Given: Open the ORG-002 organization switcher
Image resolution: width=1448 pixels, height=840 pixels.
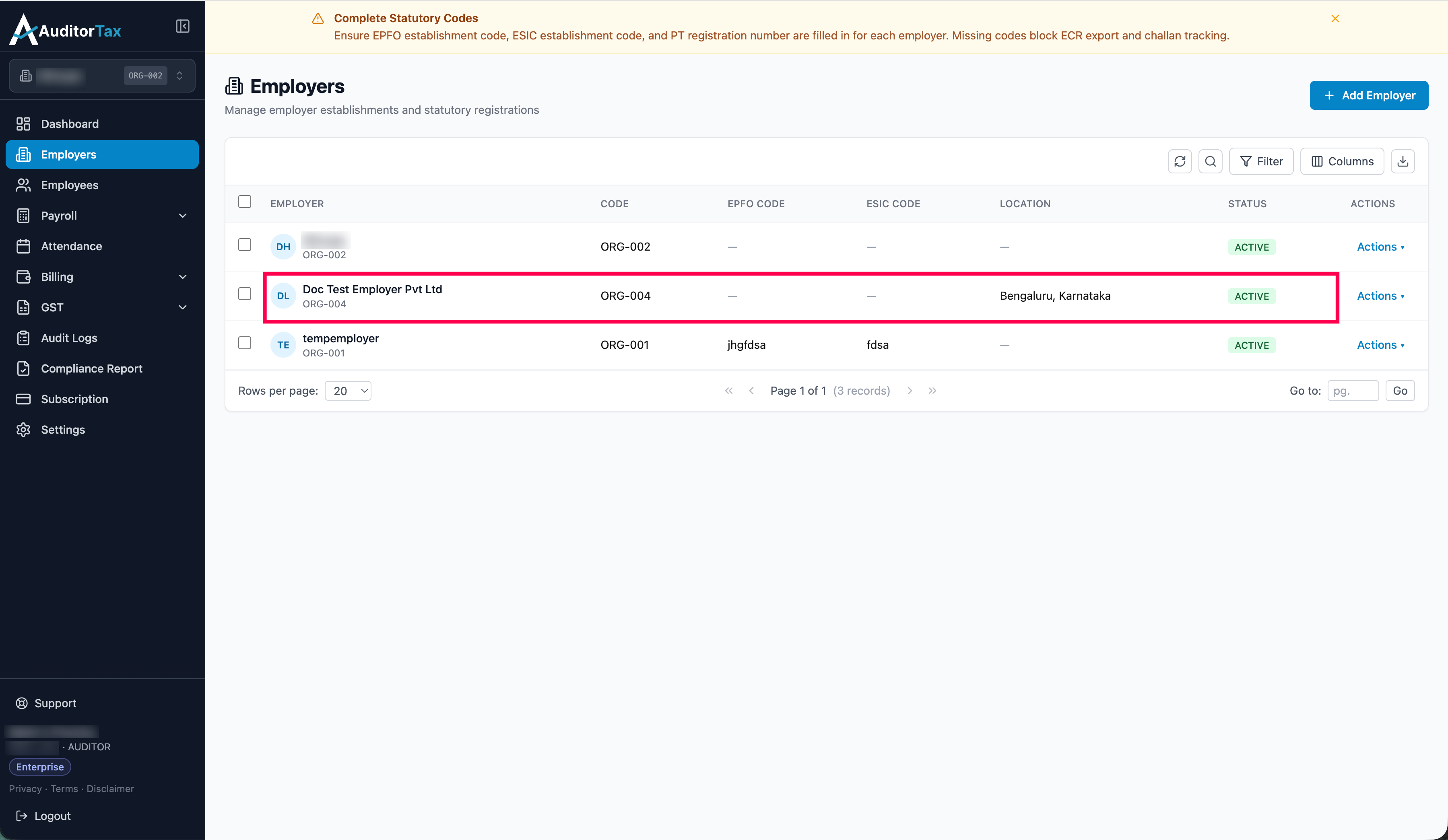Looking at the screenshot, I should 102,76.
